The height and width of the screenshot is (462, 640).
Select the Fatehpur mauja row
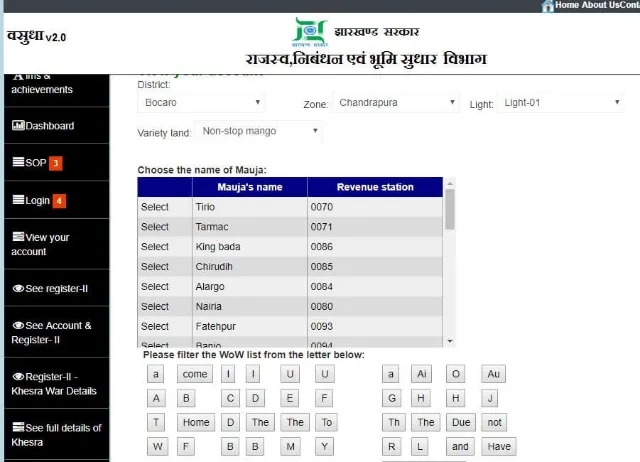pos(155,326)
